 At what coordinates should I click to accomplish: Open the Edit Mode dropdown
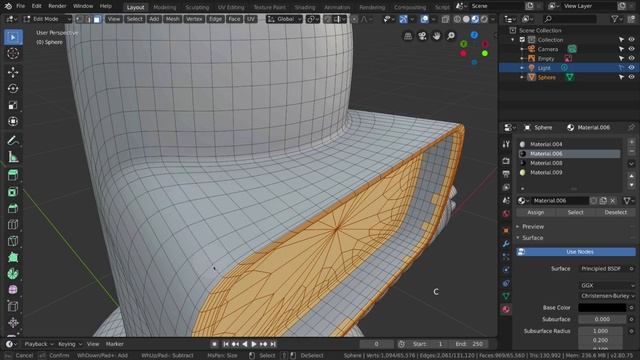tap(47, 19)
